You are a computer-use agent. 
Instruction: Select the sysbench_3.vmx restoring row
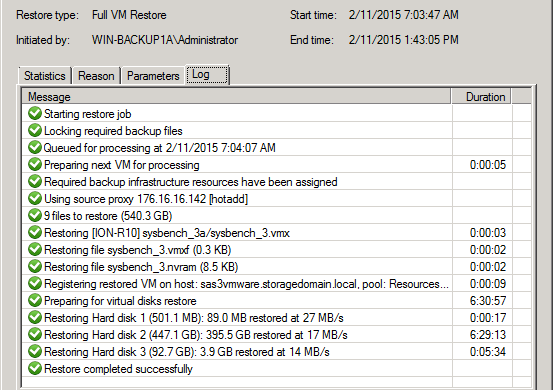point(276,233)
